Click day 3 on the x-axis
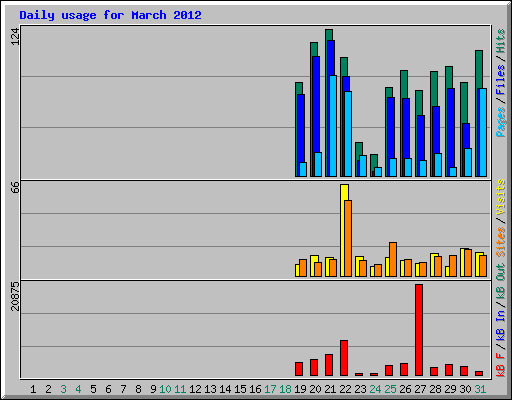 click(x=63, y=389)
